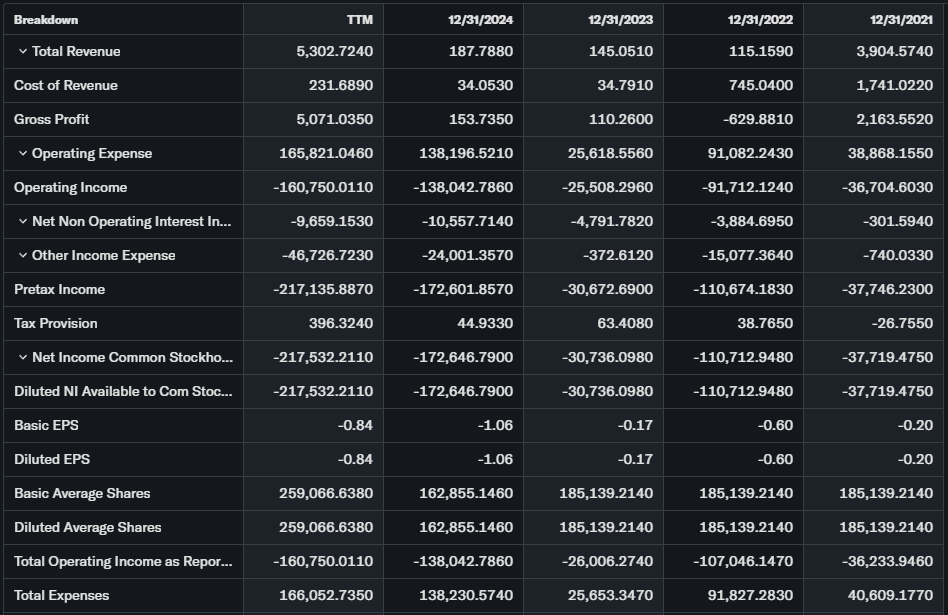Select the Diluted EPS row label
This screenshot has width=948, height=615.
coord(46,459)
